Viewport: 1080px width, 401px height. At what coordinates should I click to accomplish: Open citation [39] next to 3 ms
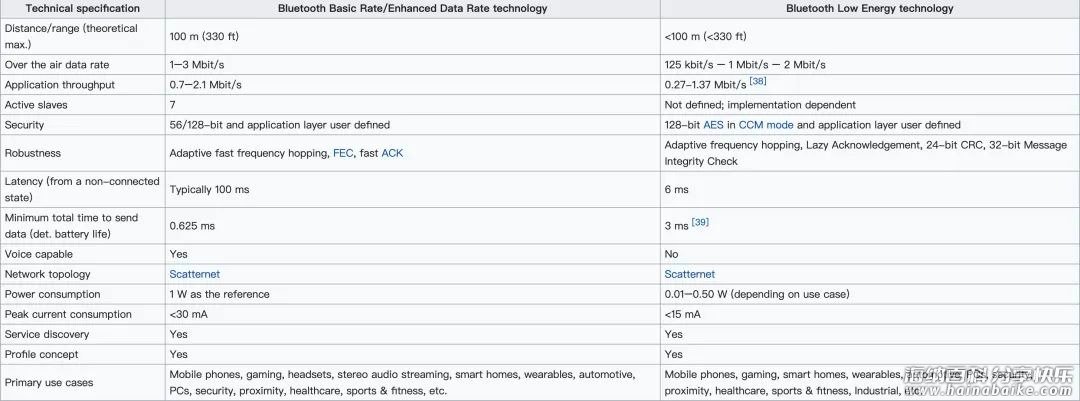pyautogui.click(x=700, y=223)
